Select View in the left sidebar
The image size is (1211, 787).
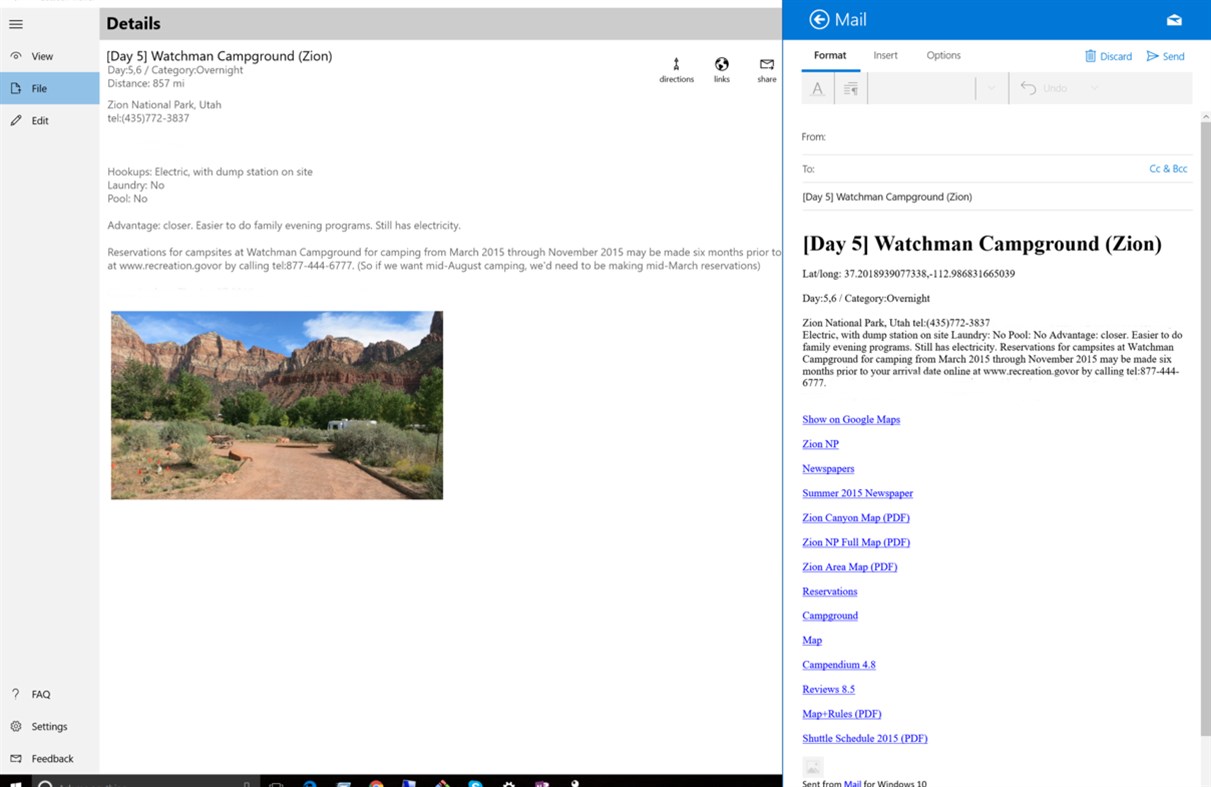pyautogui.click(x=49, y=56)
